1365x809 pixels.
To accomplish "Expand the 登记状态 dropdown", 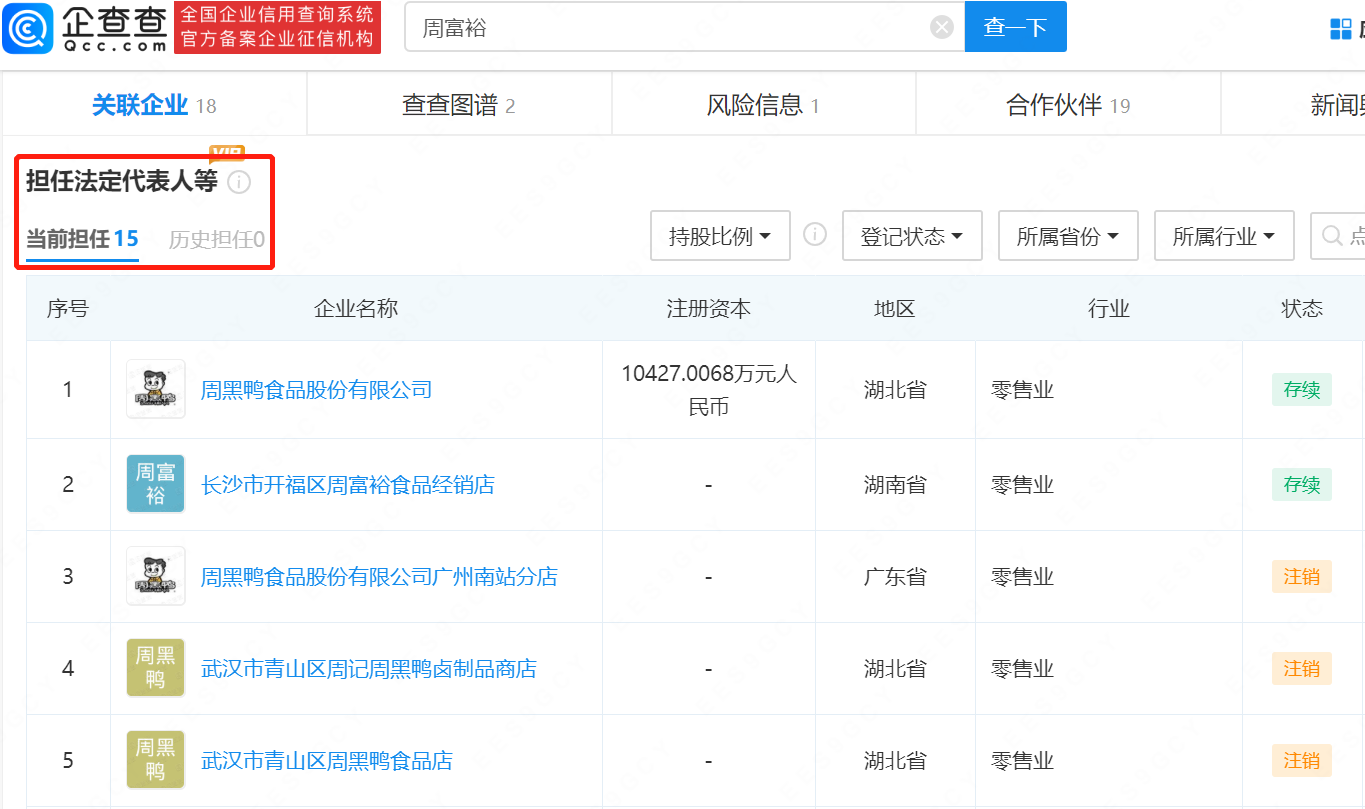I will pos(912,236).
